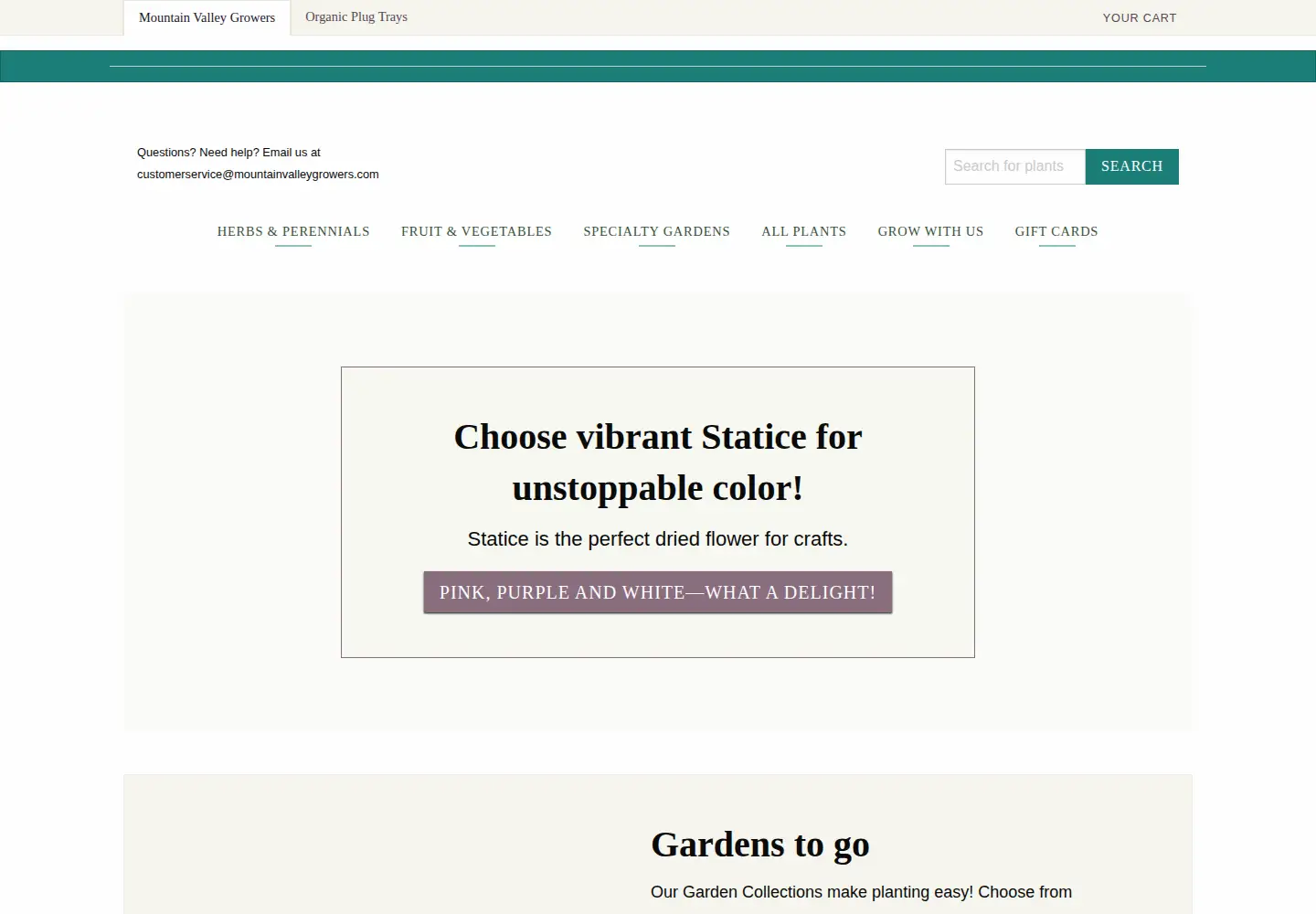This screenshot has width=1316, height=914.
Task: Open the Fruit & Vegetables menu
Action: pyautogui.click(x=476, y=231)
